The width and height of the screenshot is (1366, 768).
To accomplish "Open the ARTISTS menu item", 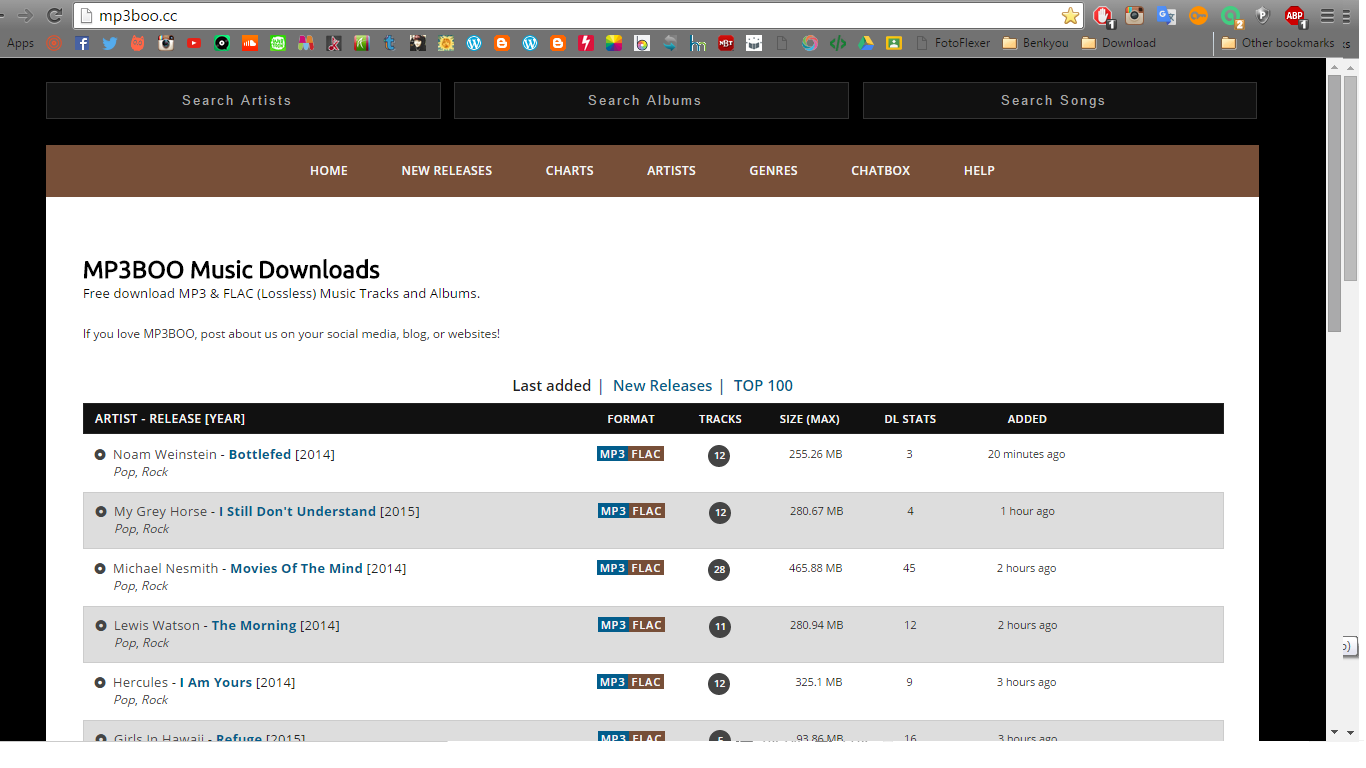I will [x=671, y=171].
